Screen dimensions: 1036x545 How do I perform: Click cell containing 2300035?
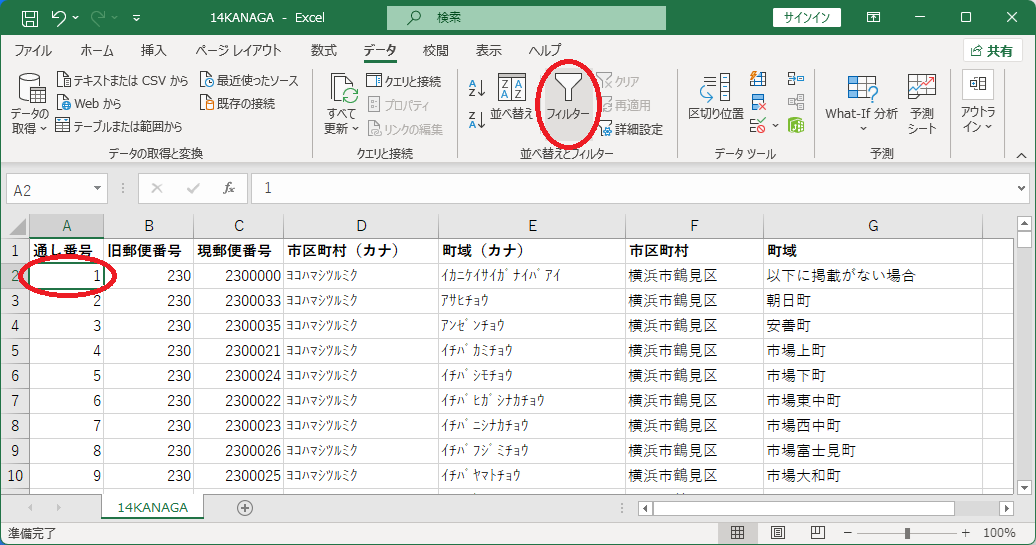pos(239,326)
